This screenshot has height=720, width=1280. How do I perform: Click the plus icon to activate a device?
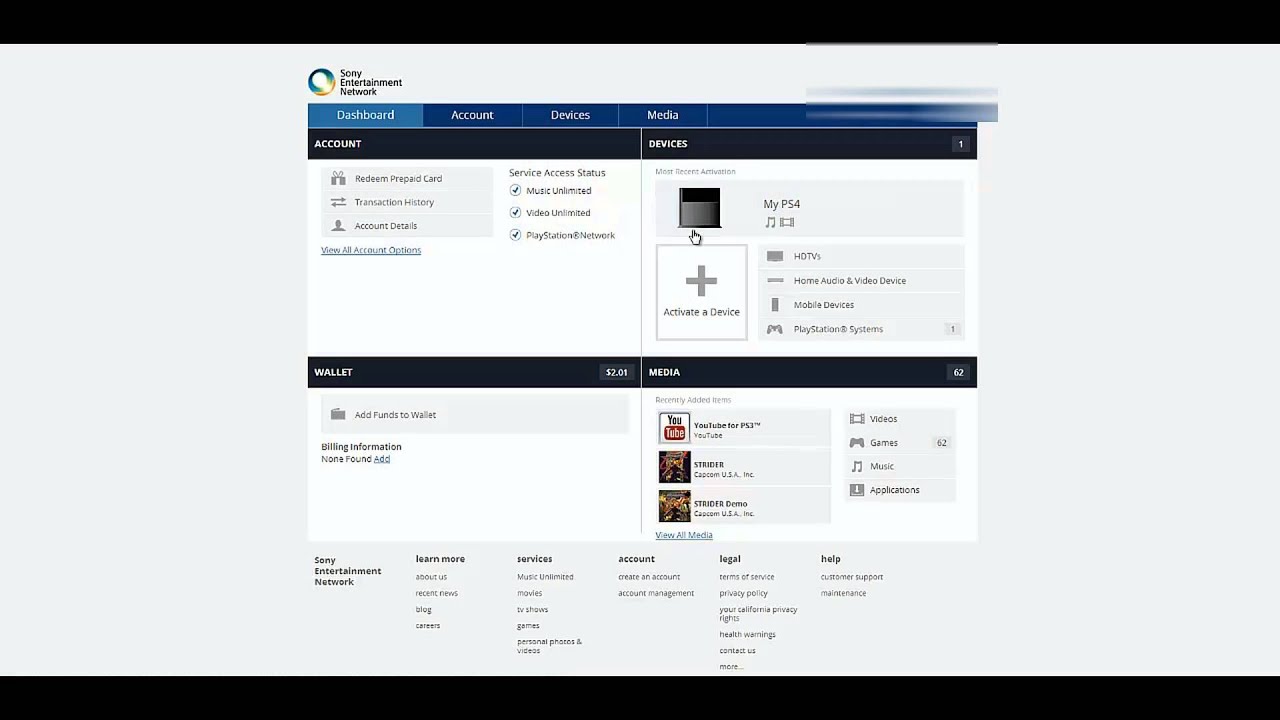point(701,281)
